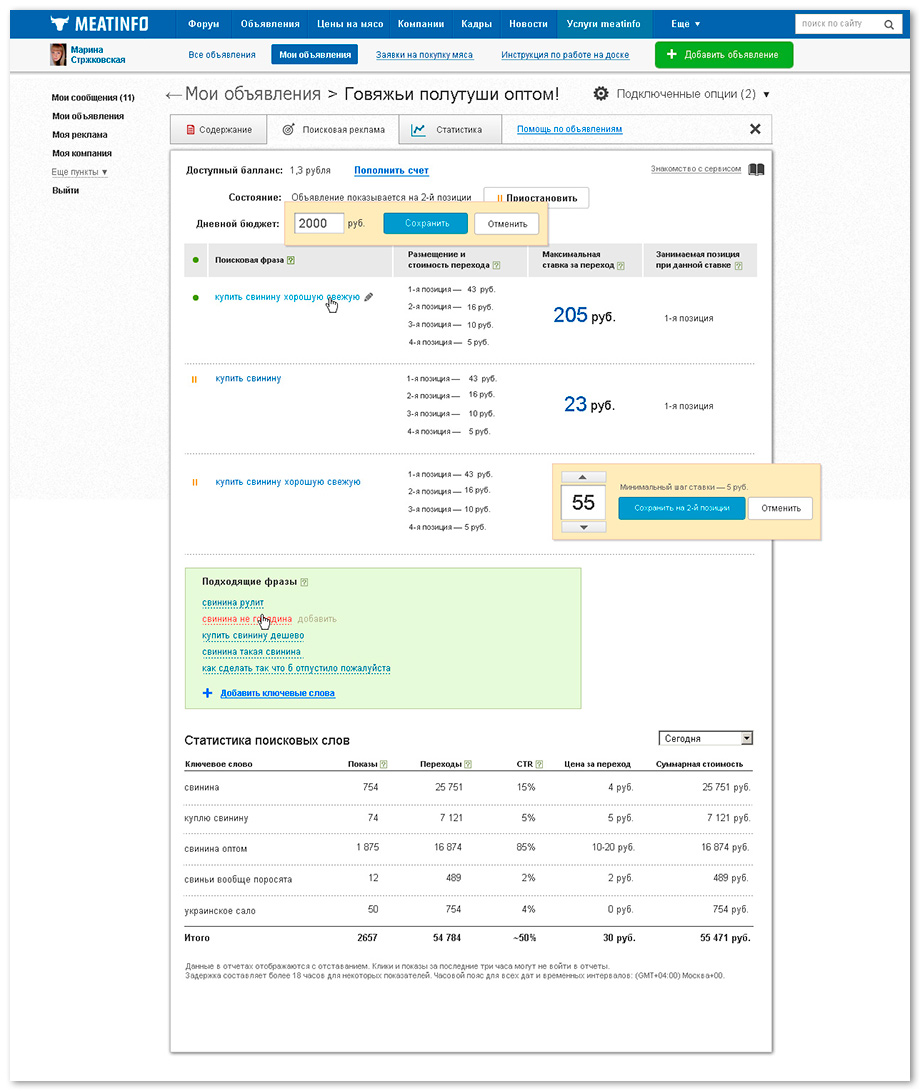Click help icon by Занимаемая позиция
This screenshot has height=1091, width=920.
(738, 265)
